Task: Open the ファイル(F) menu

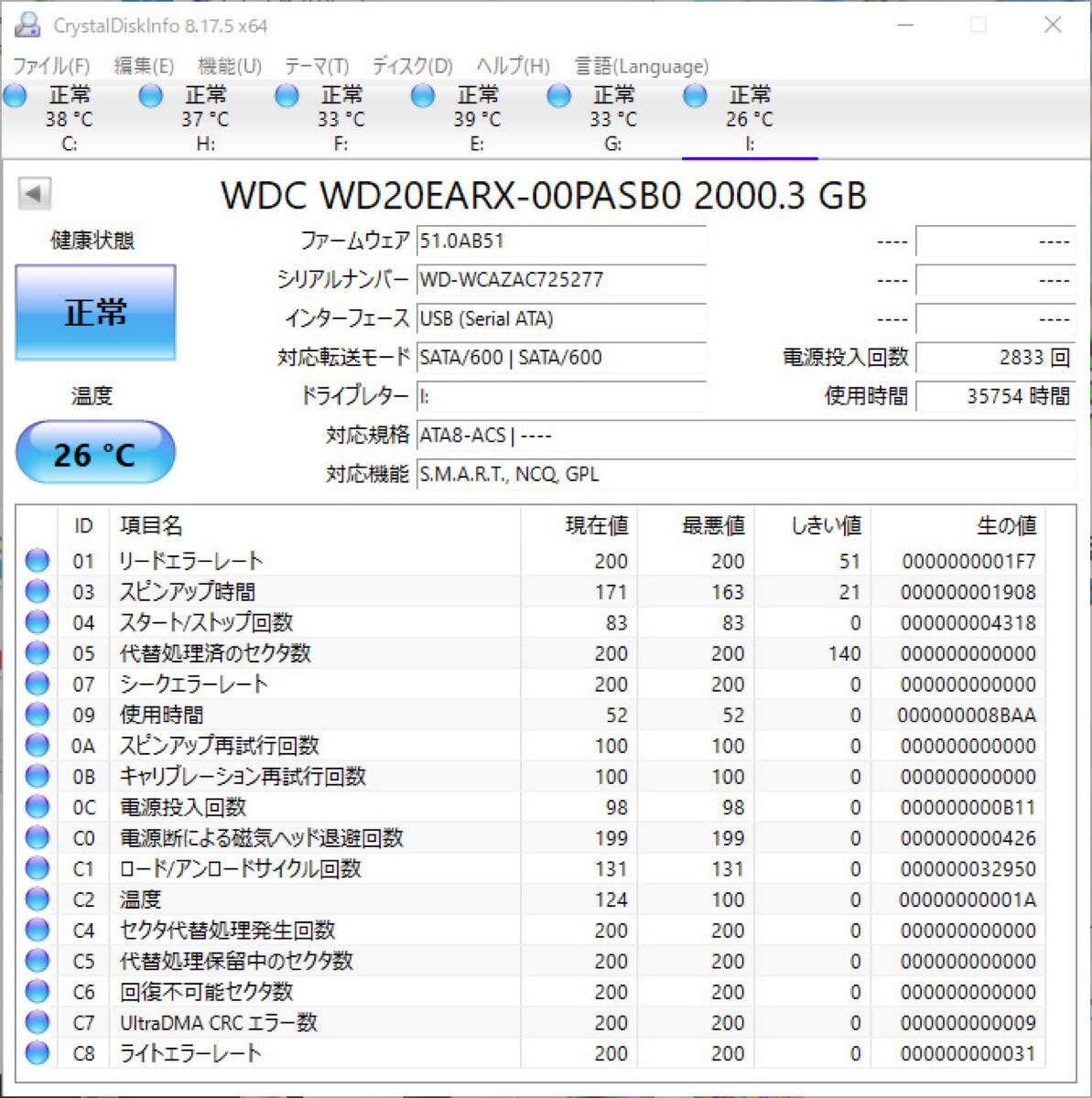Action: (x=51, y=66)
